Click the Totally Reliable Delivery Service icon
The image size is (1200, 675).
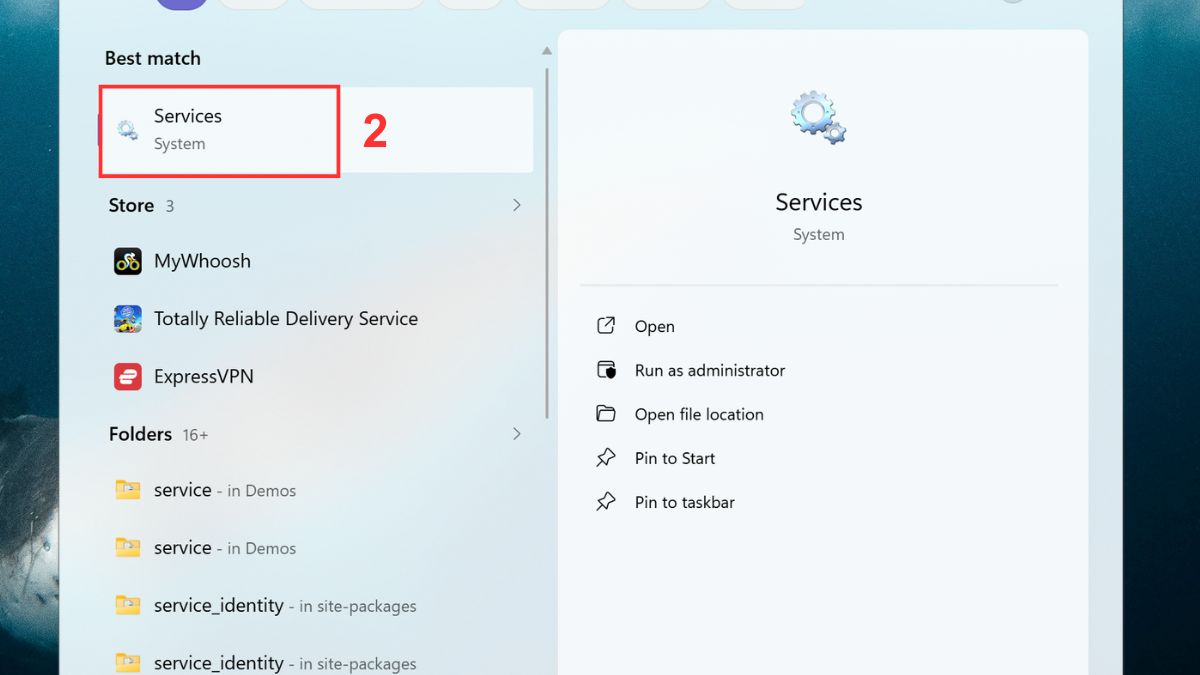click(128, 319)
